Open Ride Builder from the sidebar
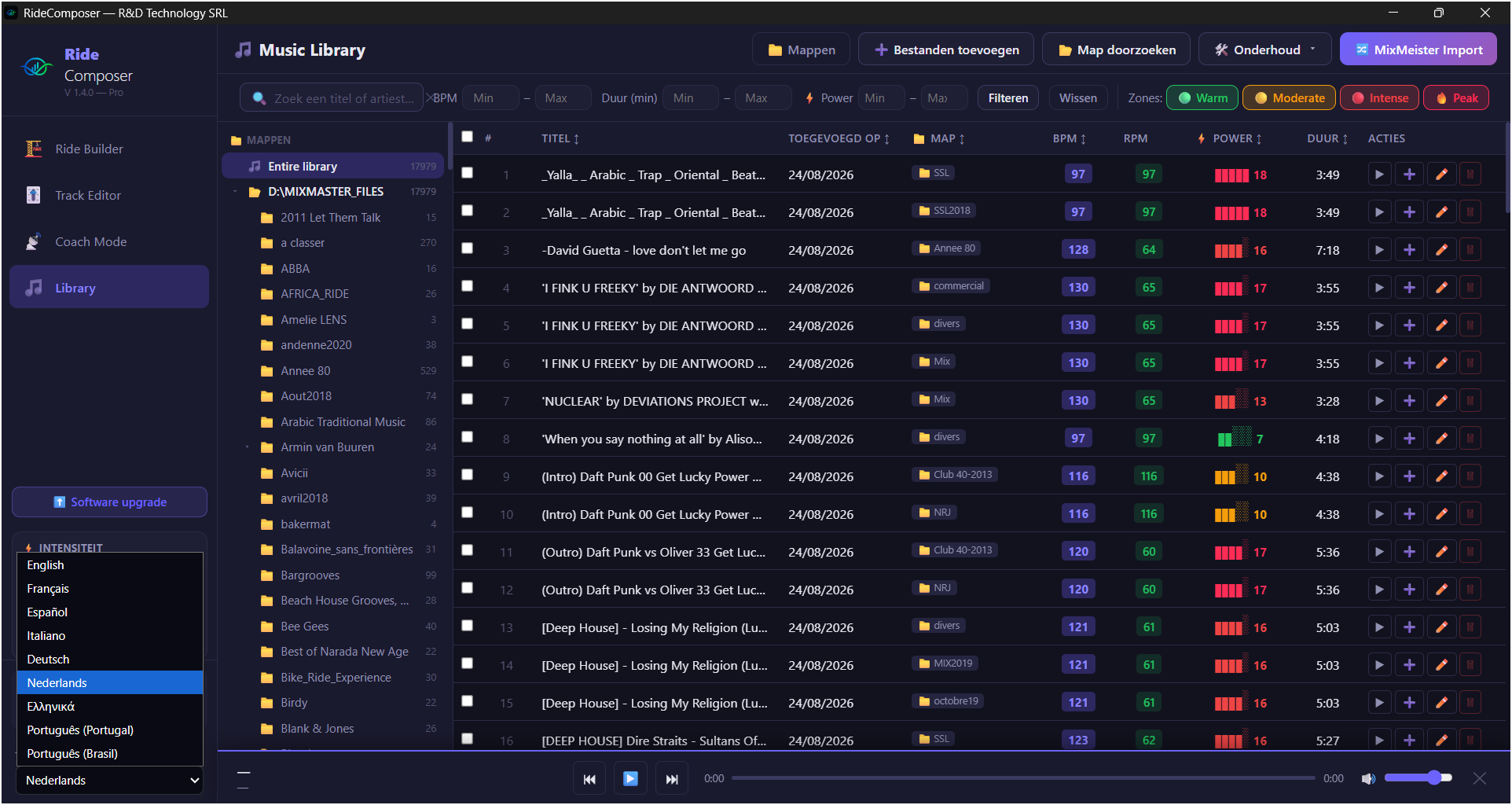This screenshot has width=1512, height=805. [109, 149]
